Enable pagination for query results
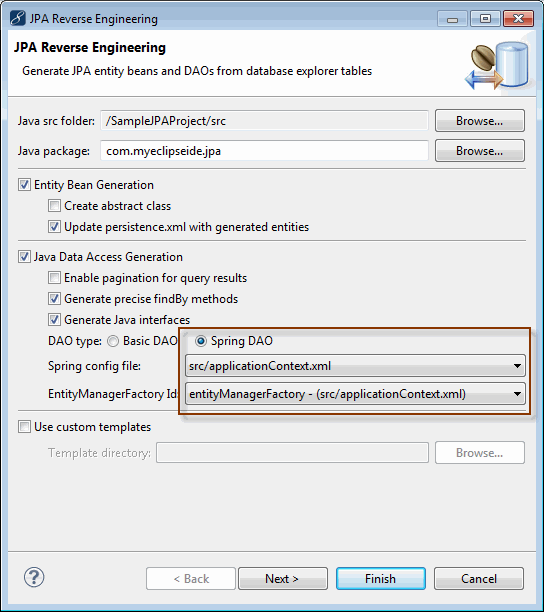The height and width of the screenshot is (612, 544). pyautogui.click(x=54, y=278)
